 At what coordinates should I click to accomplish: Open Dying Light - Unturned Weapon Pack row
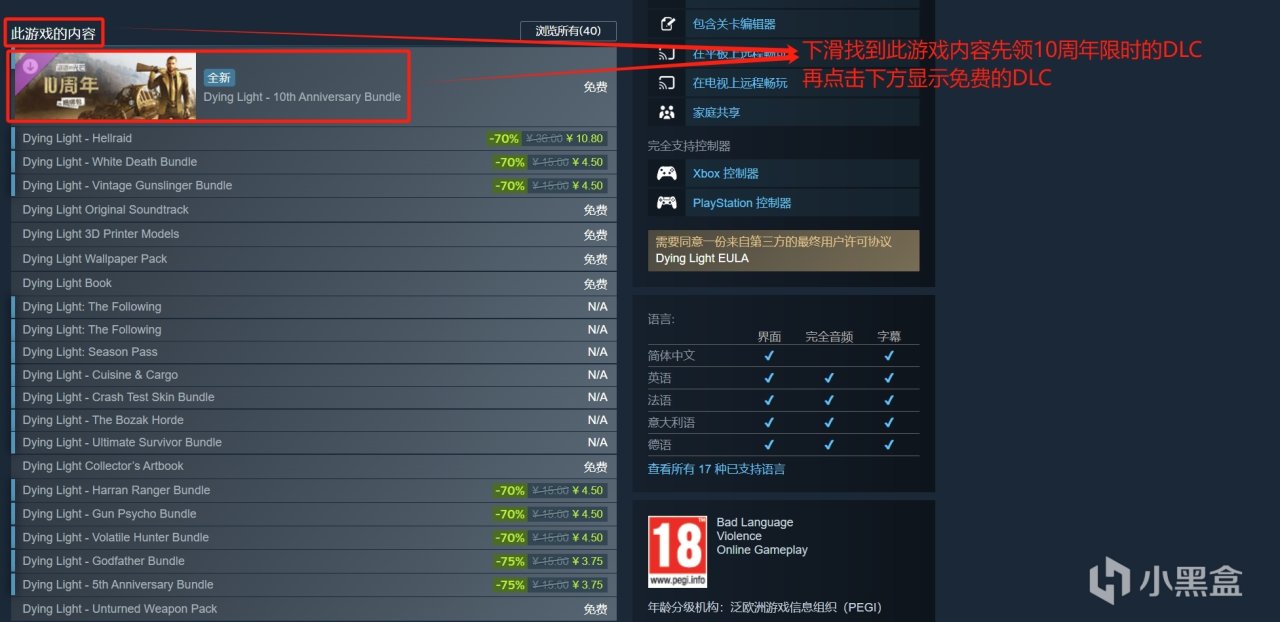314,609
